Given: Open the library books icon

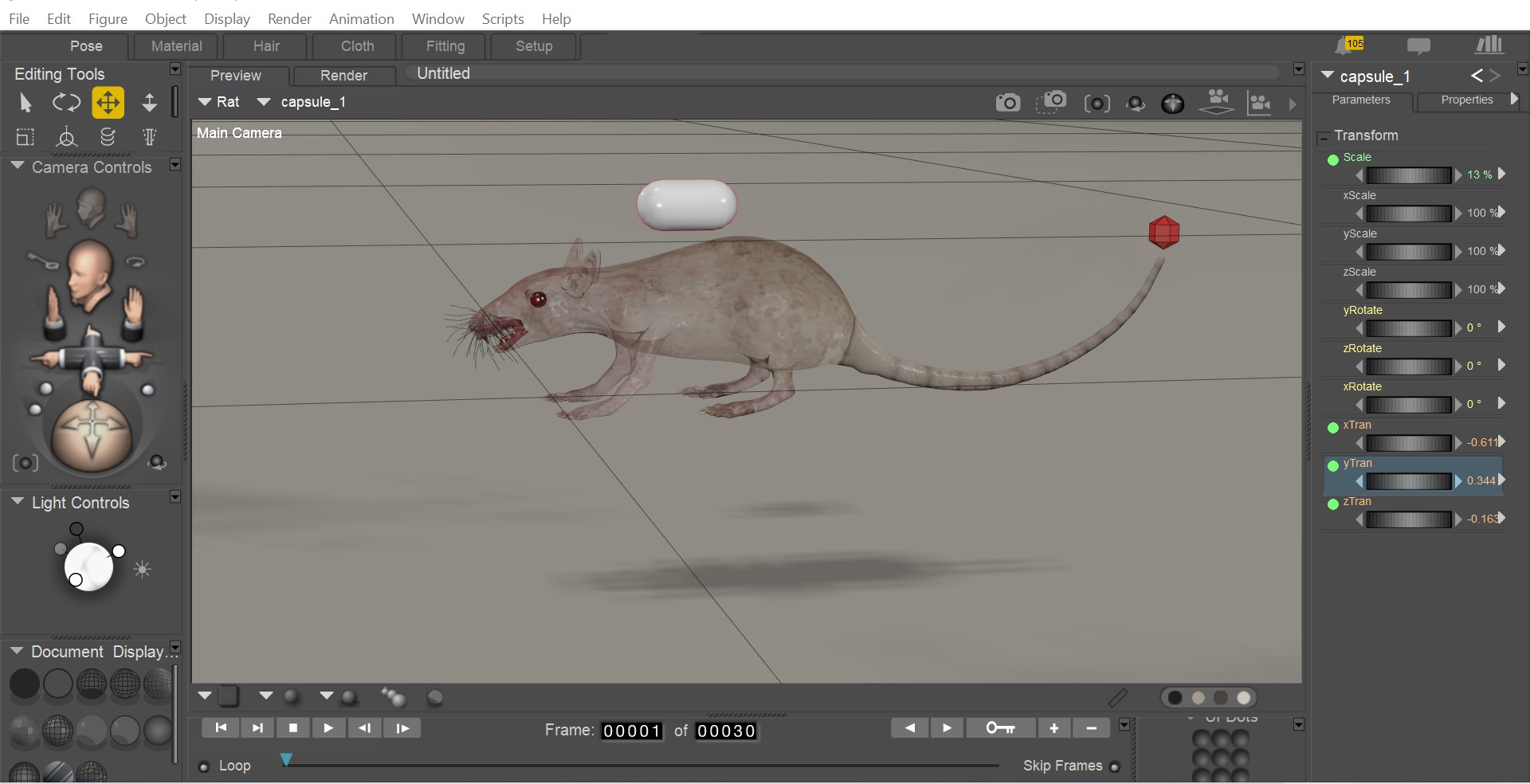Looking at the screenshot, I should coord(1489,45).
